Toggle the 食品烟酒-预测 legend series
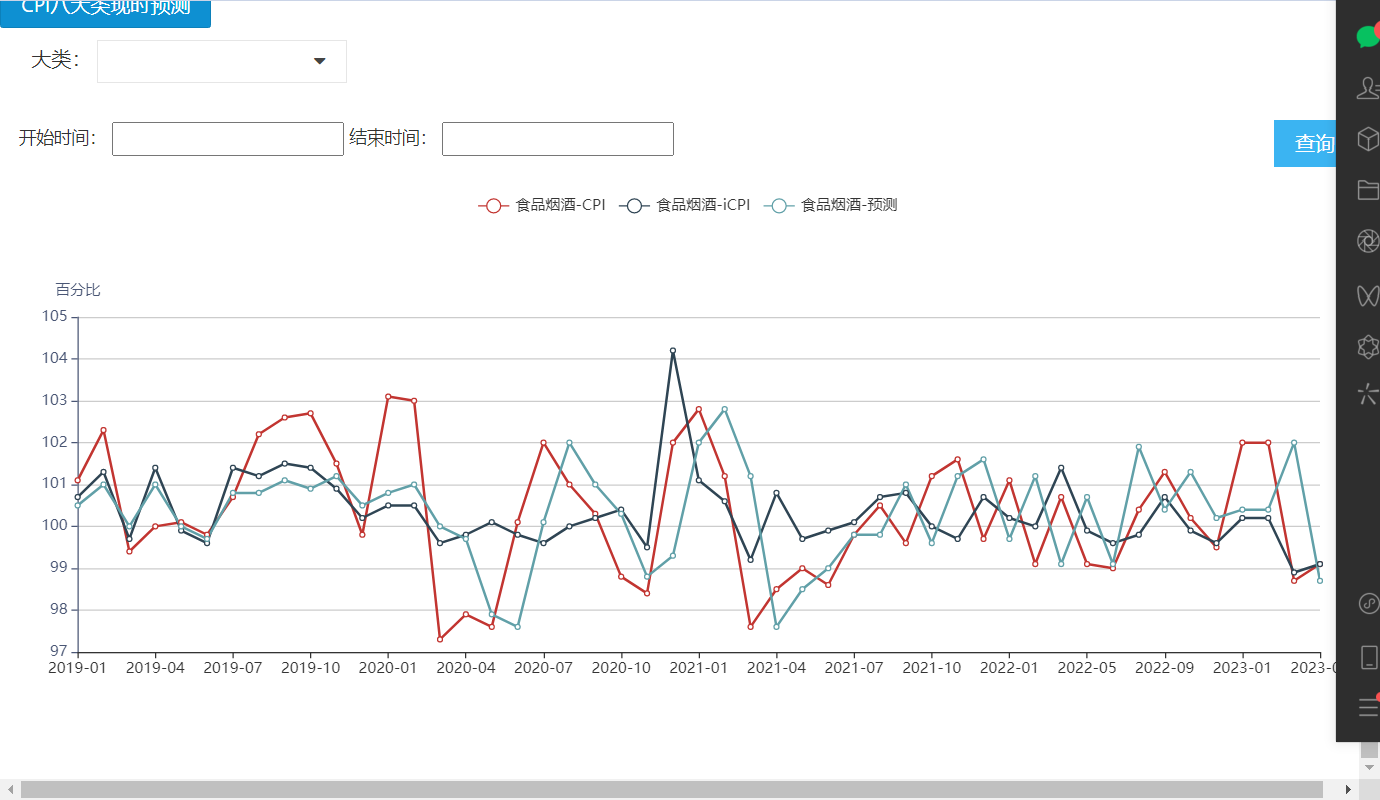 830,205
